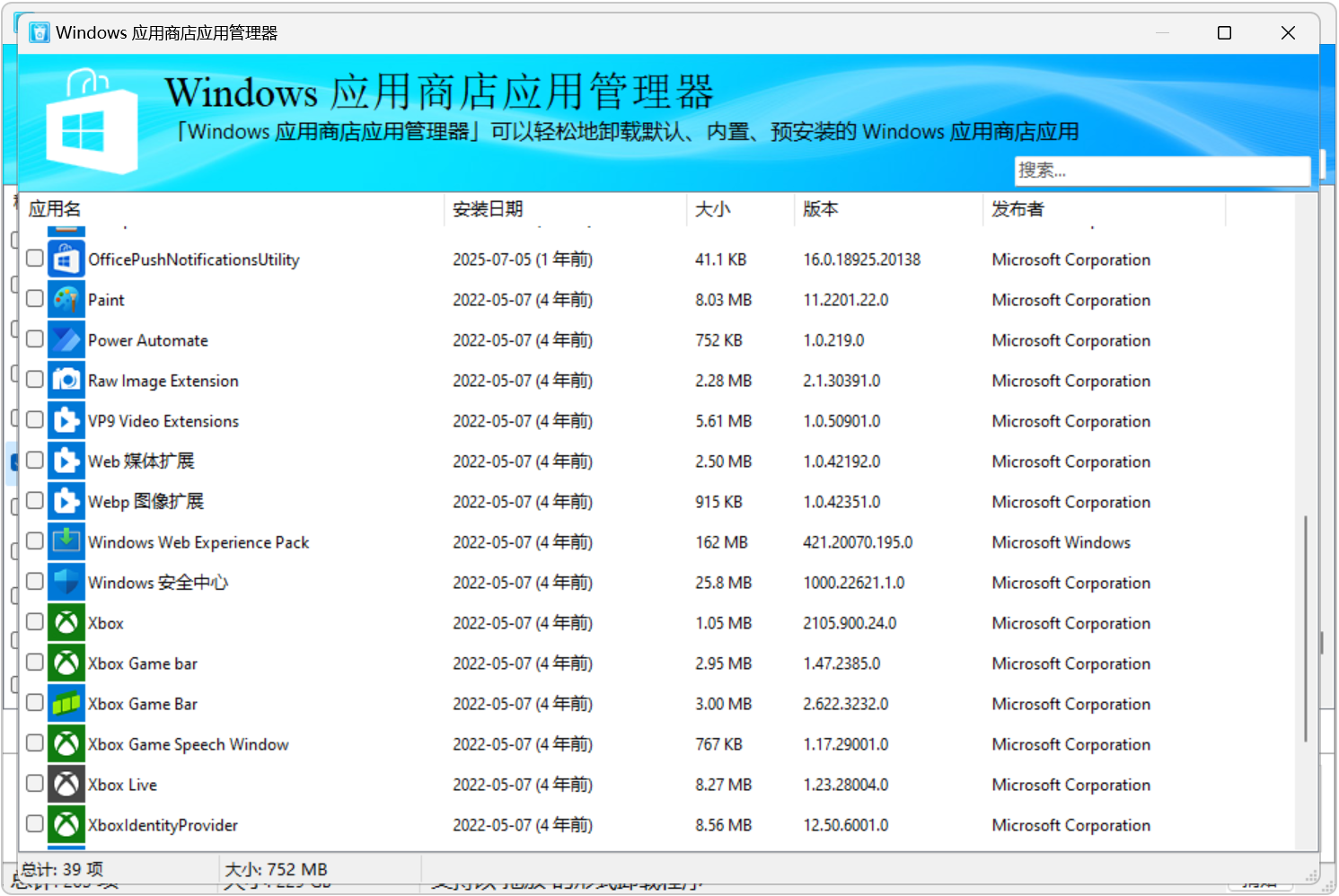
Task: Click the app icon in the title bar
Action: (40, 33)
